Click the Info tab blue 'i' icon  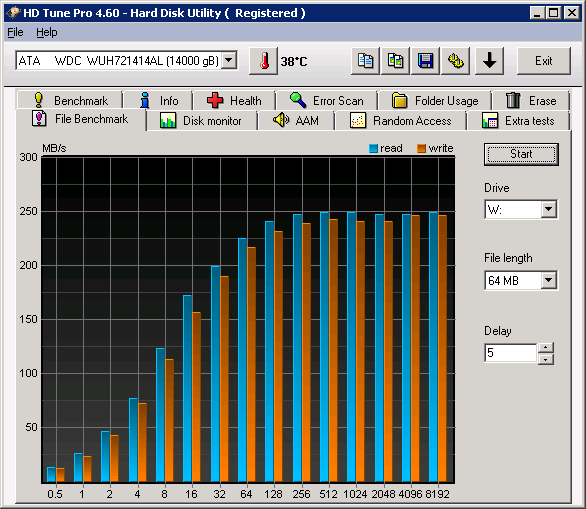tap(145, 100)
